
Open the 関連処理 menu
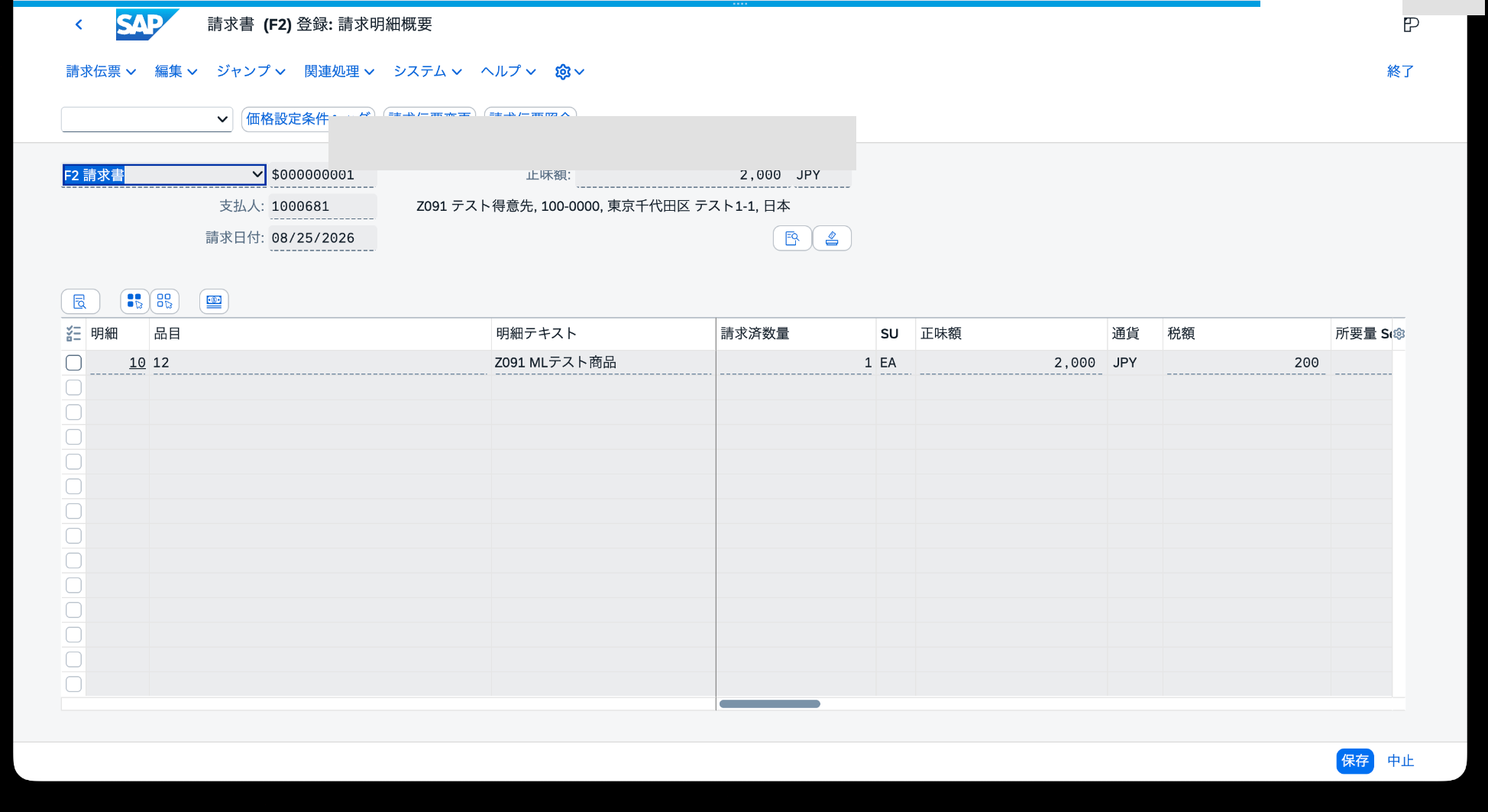coord(339,72)
